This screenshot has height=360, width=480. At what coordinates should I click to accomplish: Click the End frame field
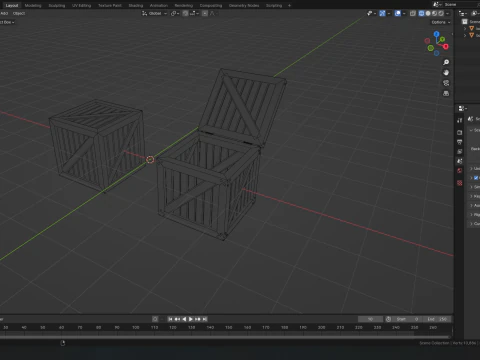click(x=436, y=319)
